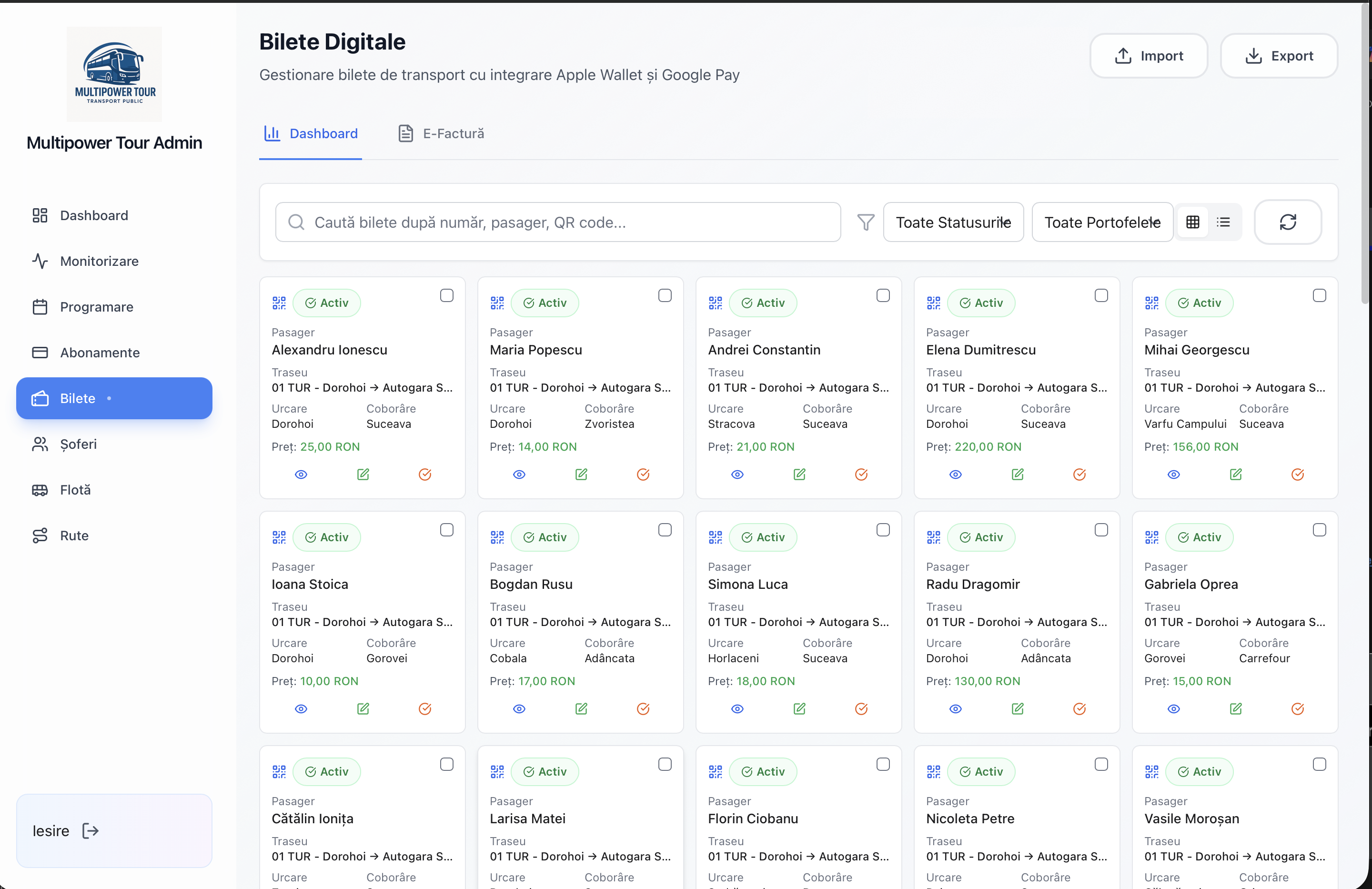This screenshot has width=1372, height=889.
Task: Switch to list view layout
Action: point(1223,222)
